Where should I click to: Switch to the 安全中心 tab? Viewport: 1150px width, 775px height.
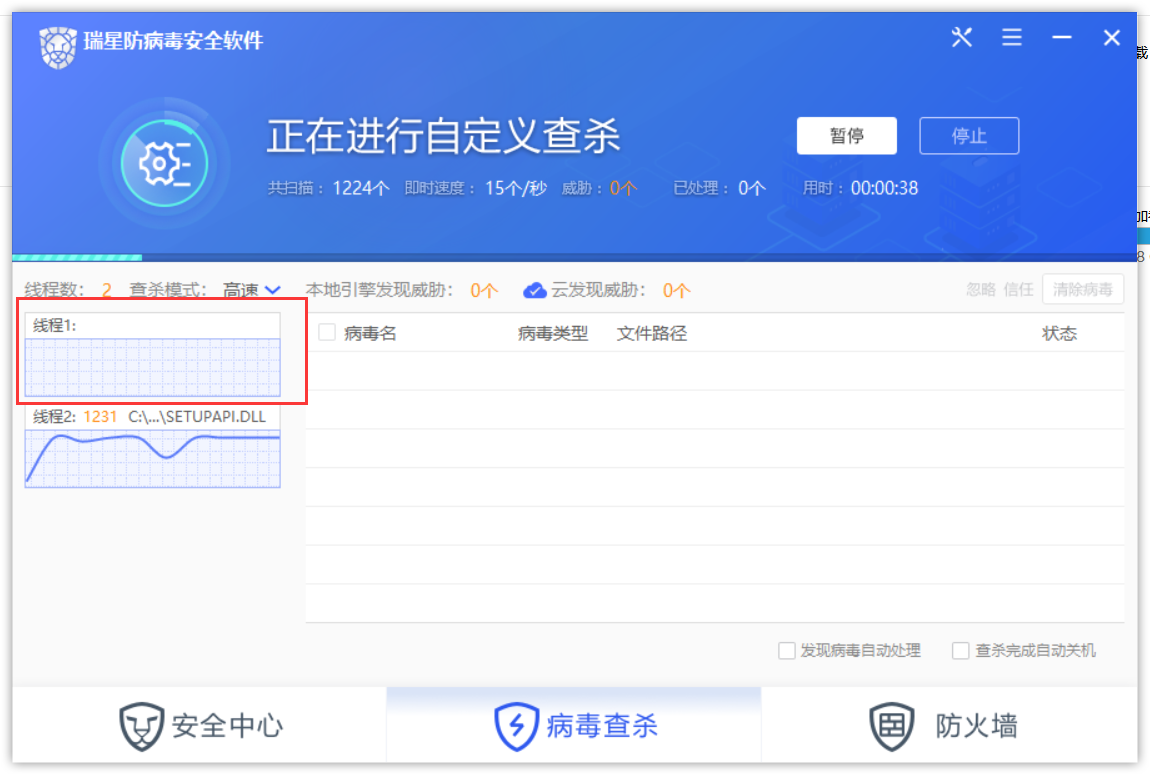(x=199, y=726)
